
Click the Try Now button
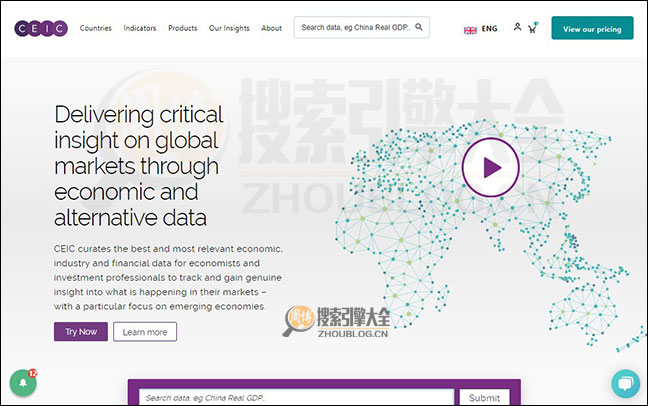click(x=81, y=332)
